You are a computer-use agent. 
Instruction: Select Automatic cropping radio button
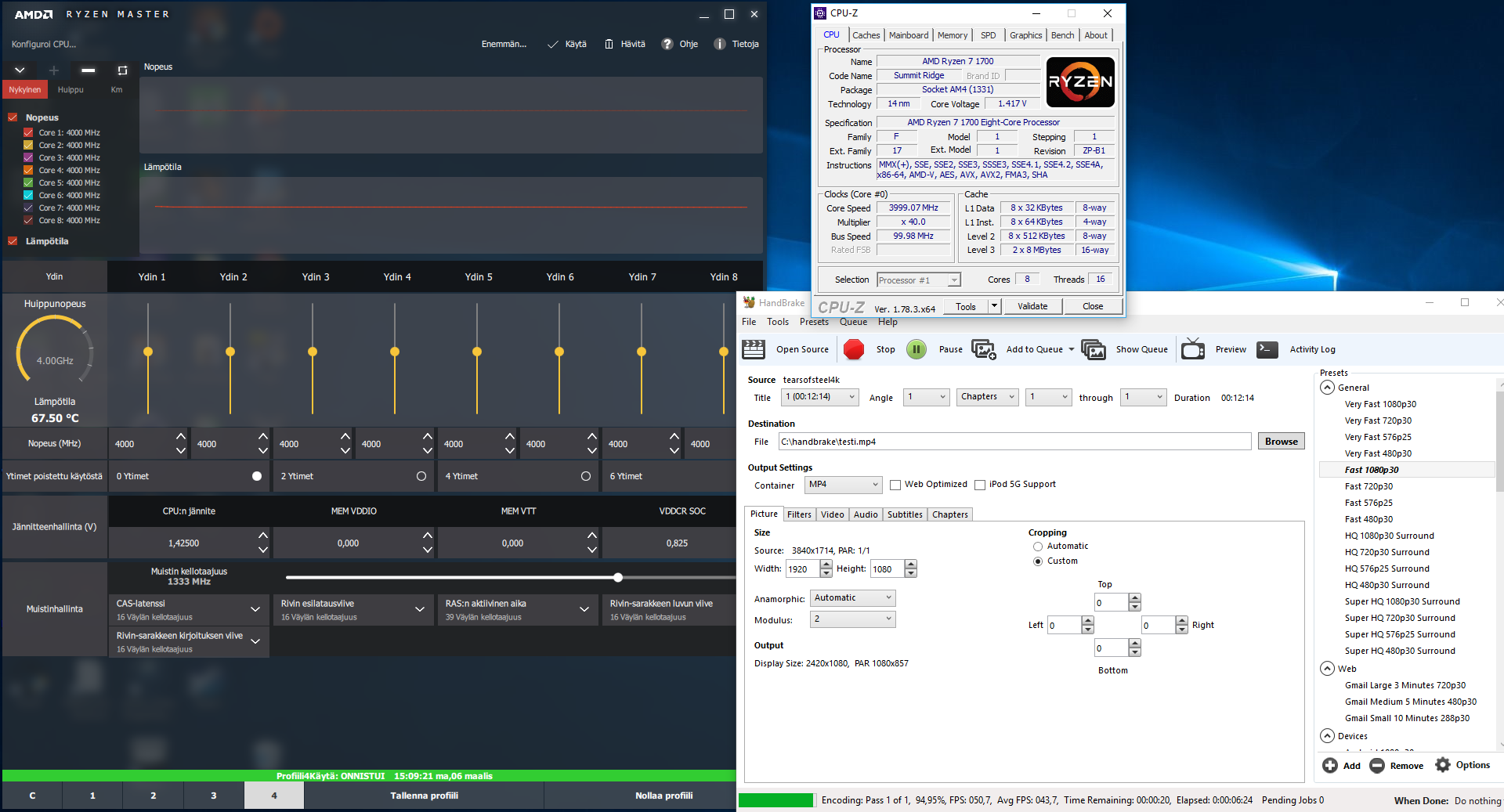1038,547
